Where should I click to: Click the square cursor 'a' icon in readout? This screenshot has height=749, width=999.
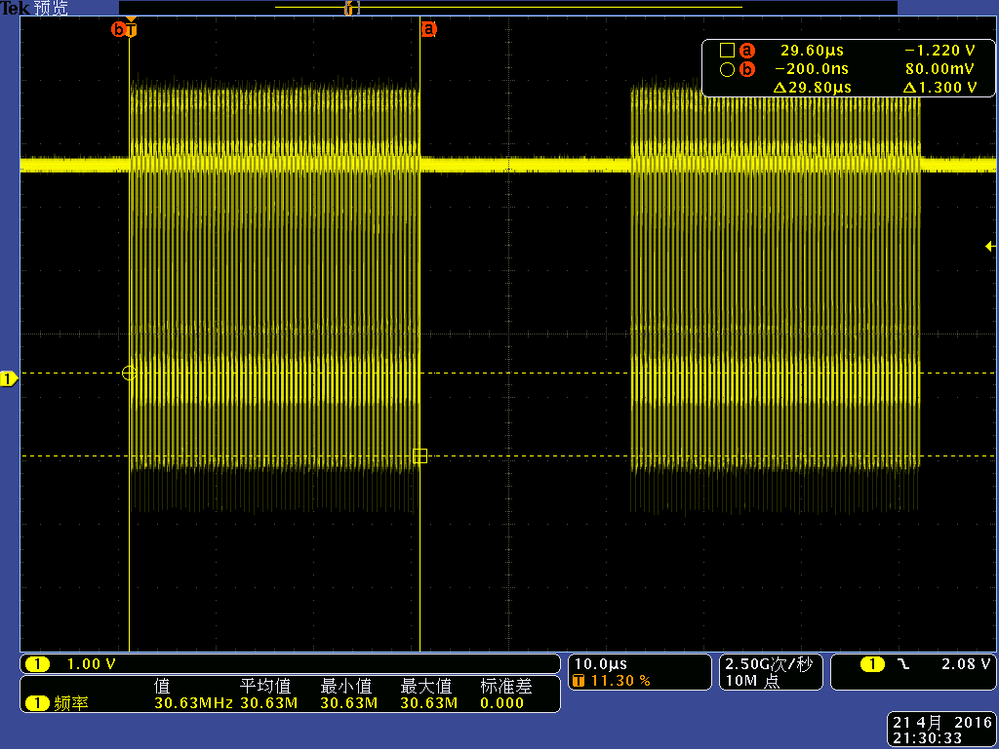[726, 49]
